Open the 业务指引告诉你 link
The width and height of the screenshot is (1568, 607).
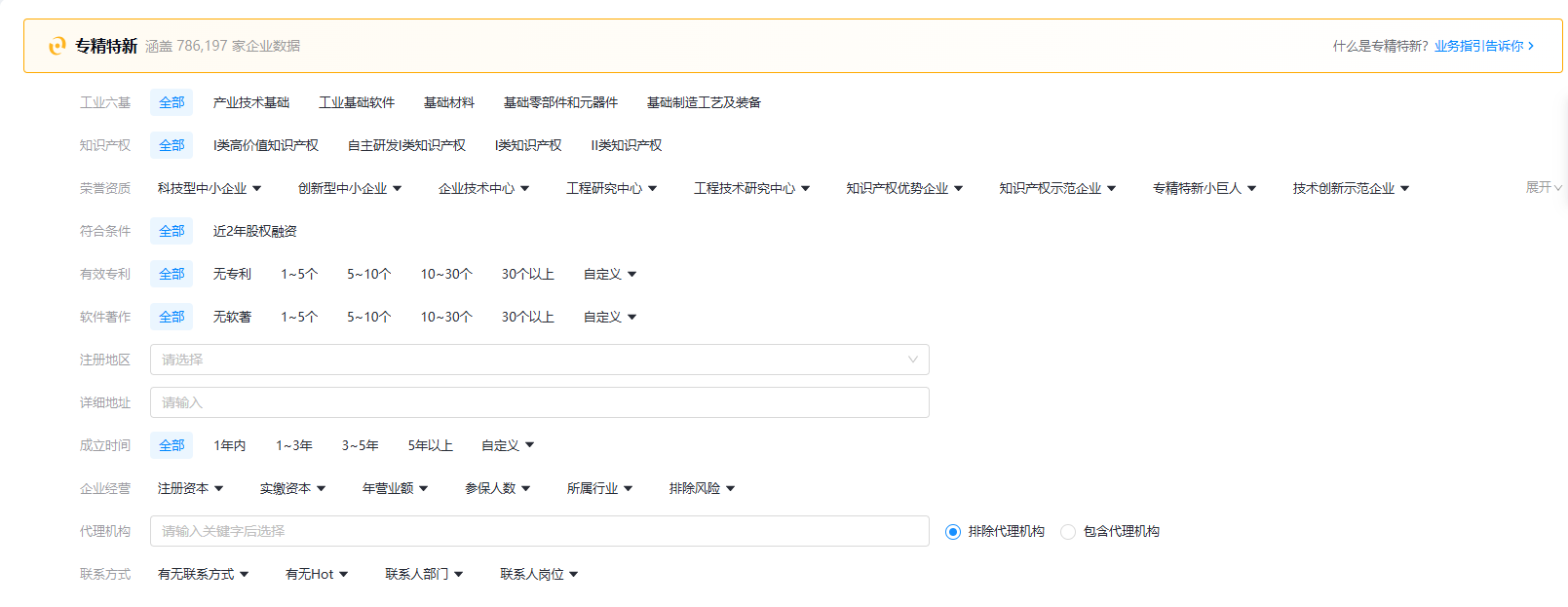[x=1483, y=46]
